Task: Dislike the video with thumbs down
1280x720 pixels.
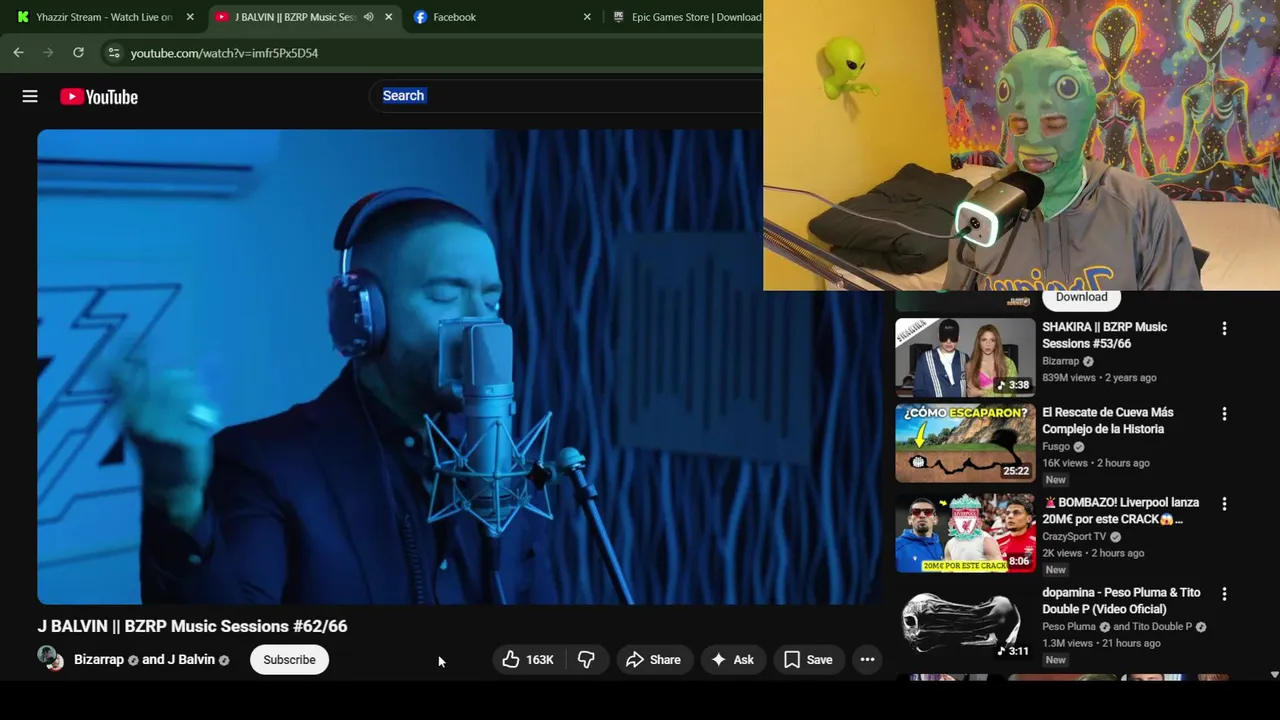Action: coord(587,659)
